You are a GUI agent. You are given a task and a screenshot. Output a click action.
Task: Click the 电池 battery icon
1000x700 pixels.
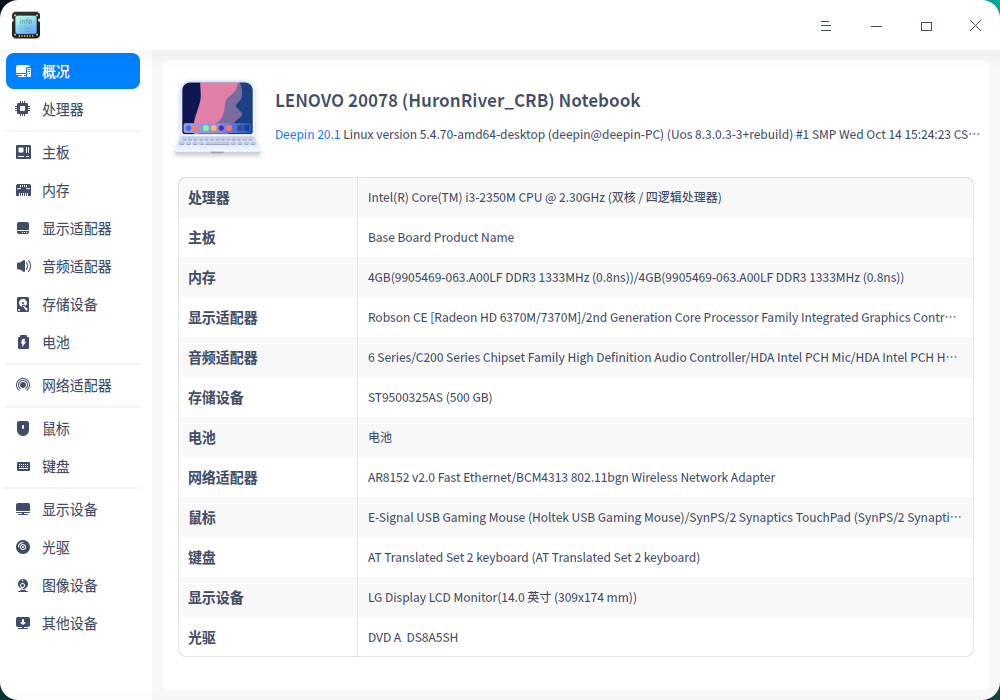(x=23, y=342)
